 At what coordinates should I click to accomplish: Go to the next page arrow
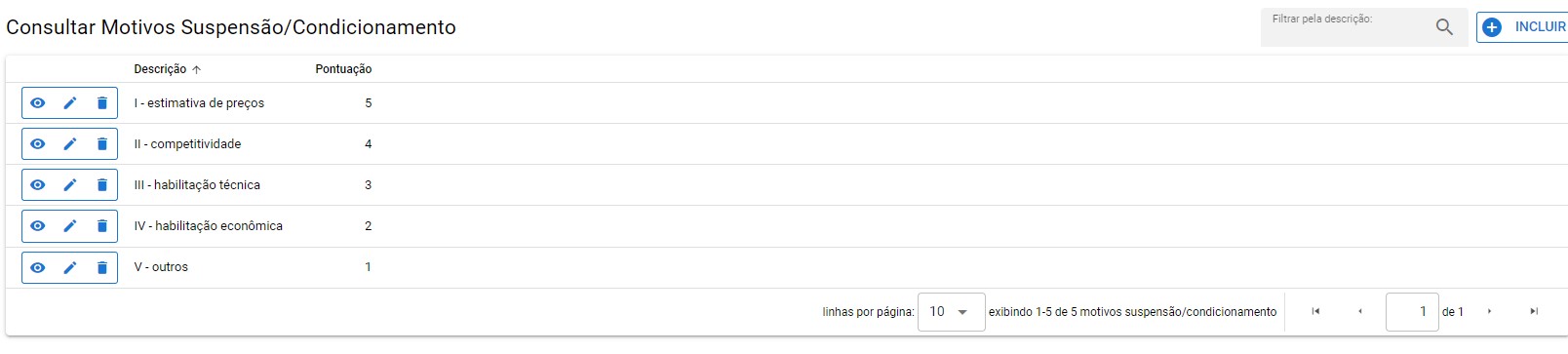click(x=1489, y=312)
